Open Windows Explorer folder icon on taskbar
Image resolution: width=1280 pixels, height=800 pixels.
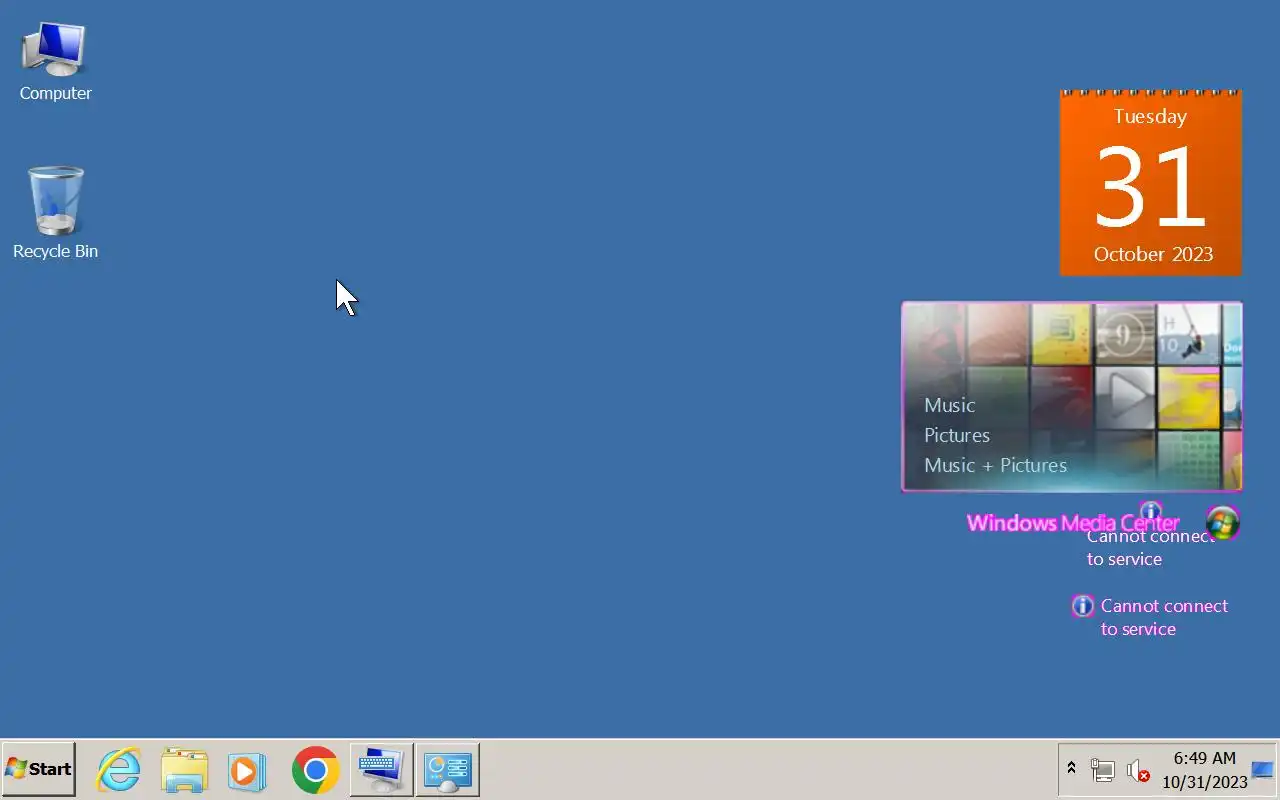pos(184,770)
